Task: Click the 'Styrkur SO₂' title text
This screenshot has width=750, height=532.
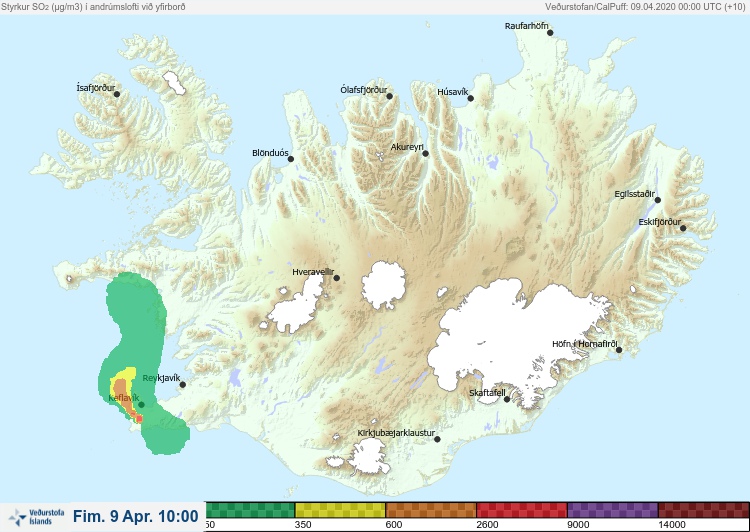Action: coord(93,7)
